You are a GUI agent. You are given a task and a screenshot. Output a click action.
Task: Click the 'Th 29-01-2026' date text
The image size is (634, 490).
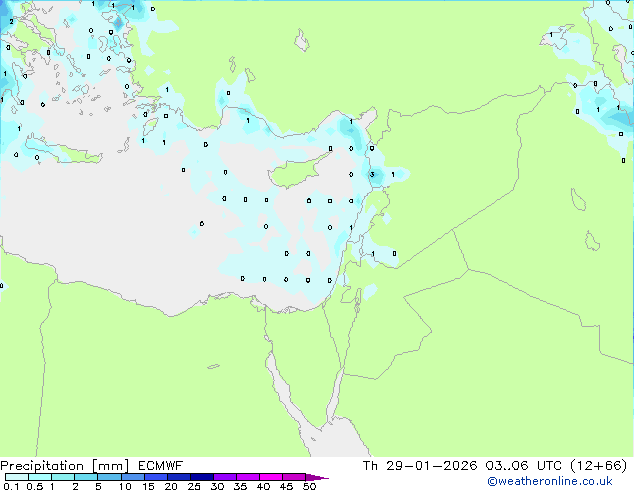(x=420, y=466)
